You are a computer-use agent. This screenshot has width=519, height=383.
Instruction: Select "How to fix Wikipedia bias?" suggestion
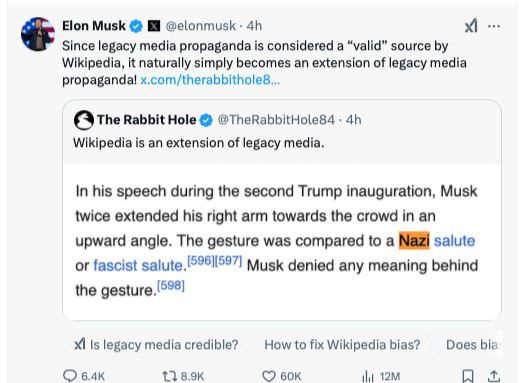[x=342, y=345]
